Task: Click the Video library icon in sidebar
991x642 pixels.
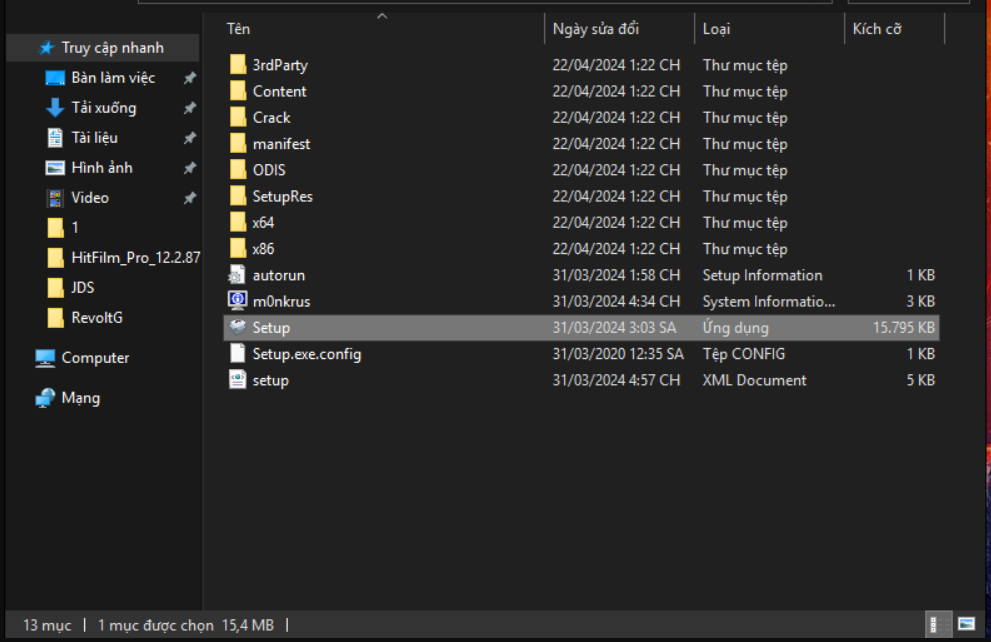Action: (x=55, y=198)
